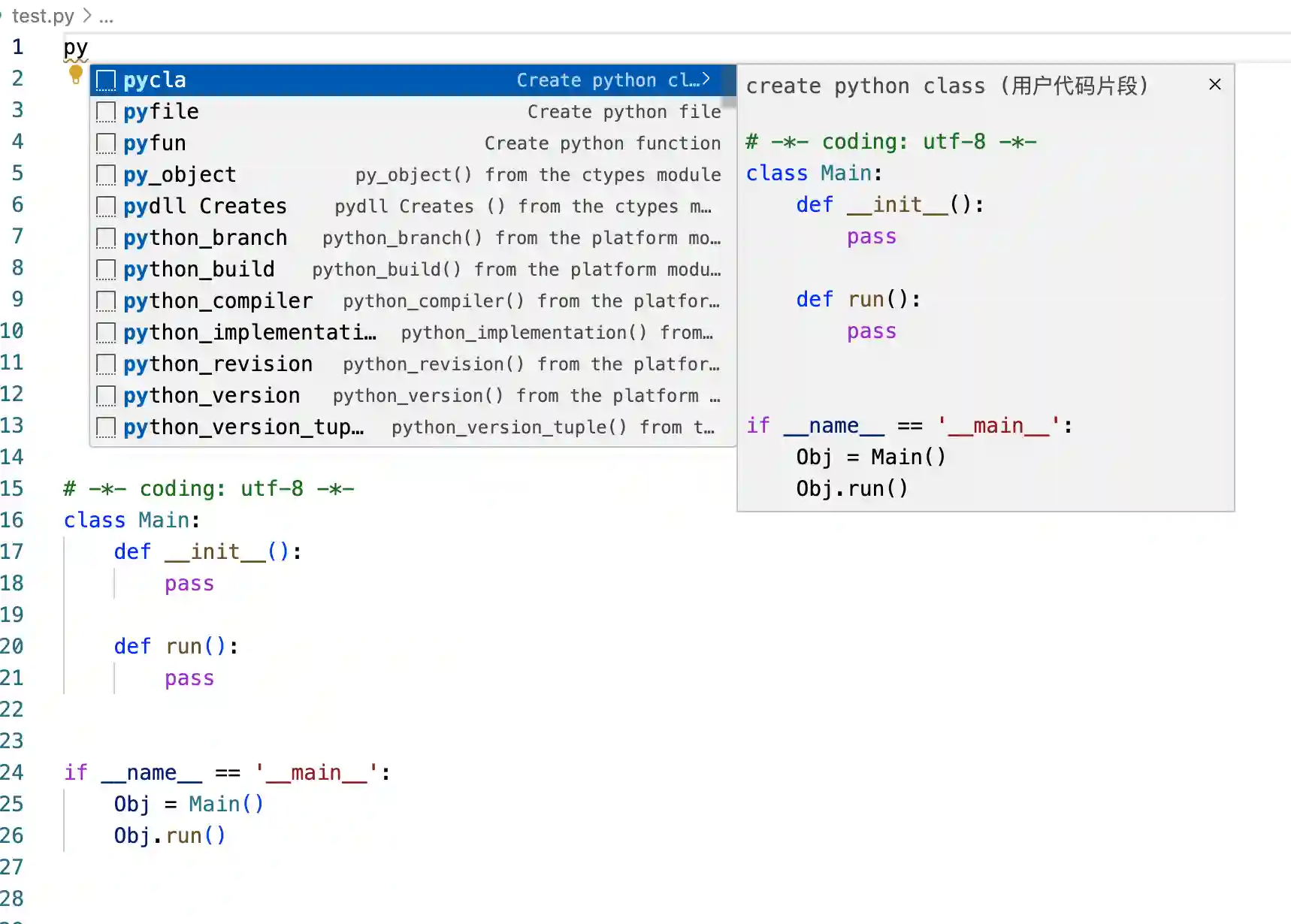
Task: Click the suggestion list scrollbar
Action: click(729, 86)
